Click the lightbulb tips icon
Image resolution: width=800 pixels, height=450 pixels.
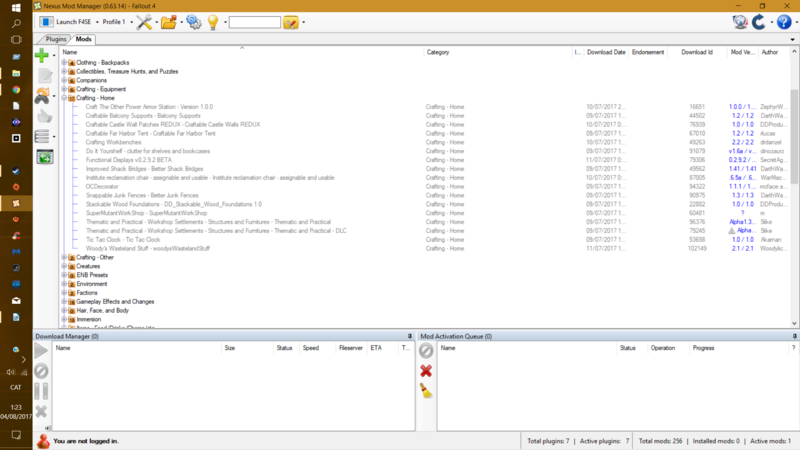click(213, 22)
